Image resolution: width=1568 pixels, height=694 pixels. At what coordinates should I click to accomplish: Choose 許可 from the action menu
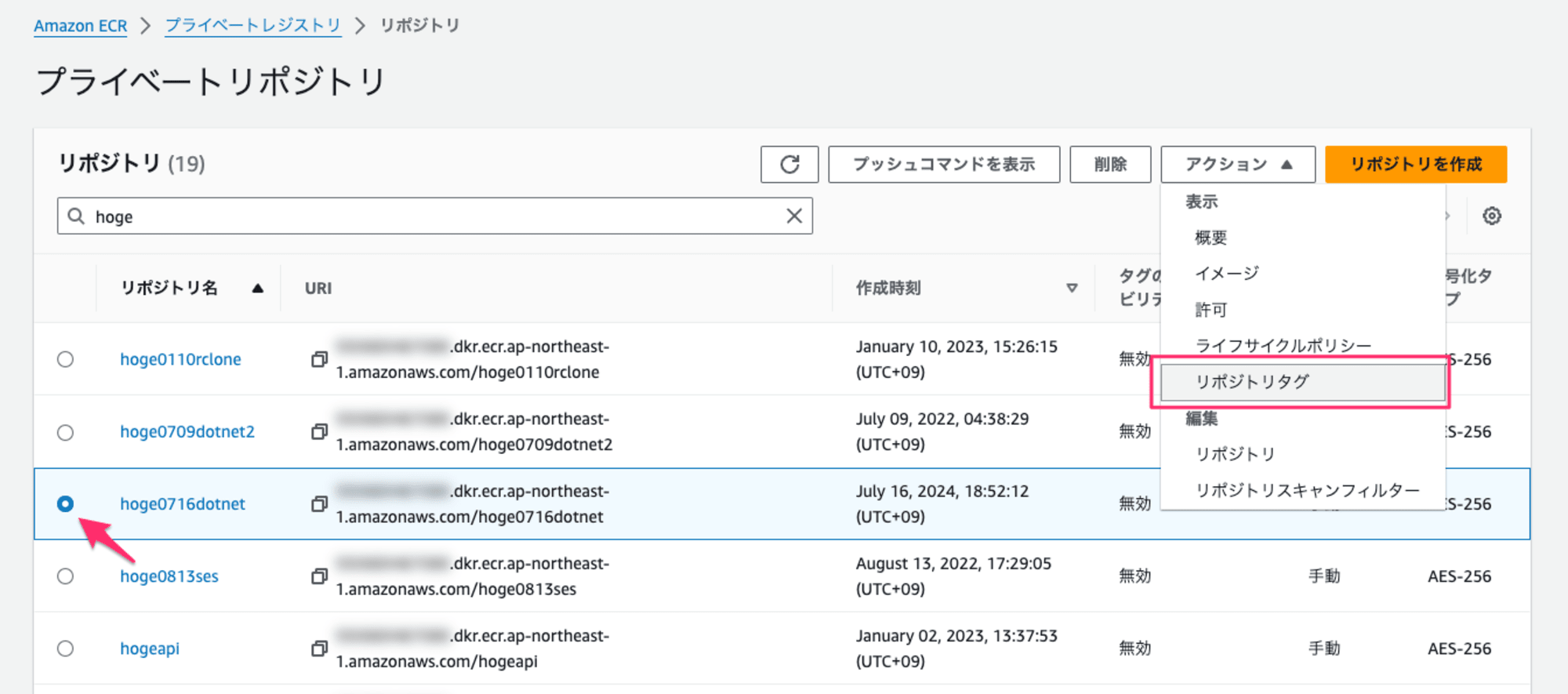coord(1303,310)
